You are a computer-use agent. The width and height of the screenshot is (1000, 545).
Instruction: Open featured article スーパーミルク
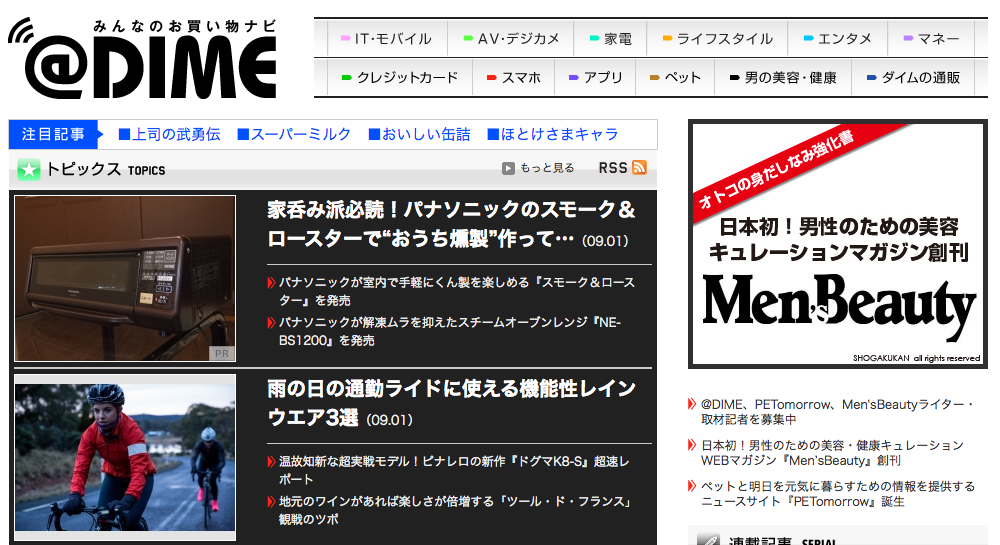click(x=294, y=134)
